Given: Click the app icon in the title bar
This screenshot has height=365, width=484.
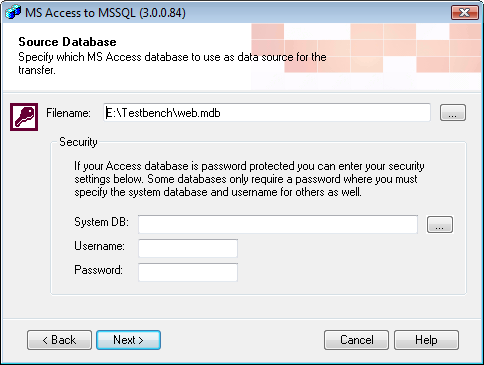Looking at the screenshot, I should [x=13, y=13].
